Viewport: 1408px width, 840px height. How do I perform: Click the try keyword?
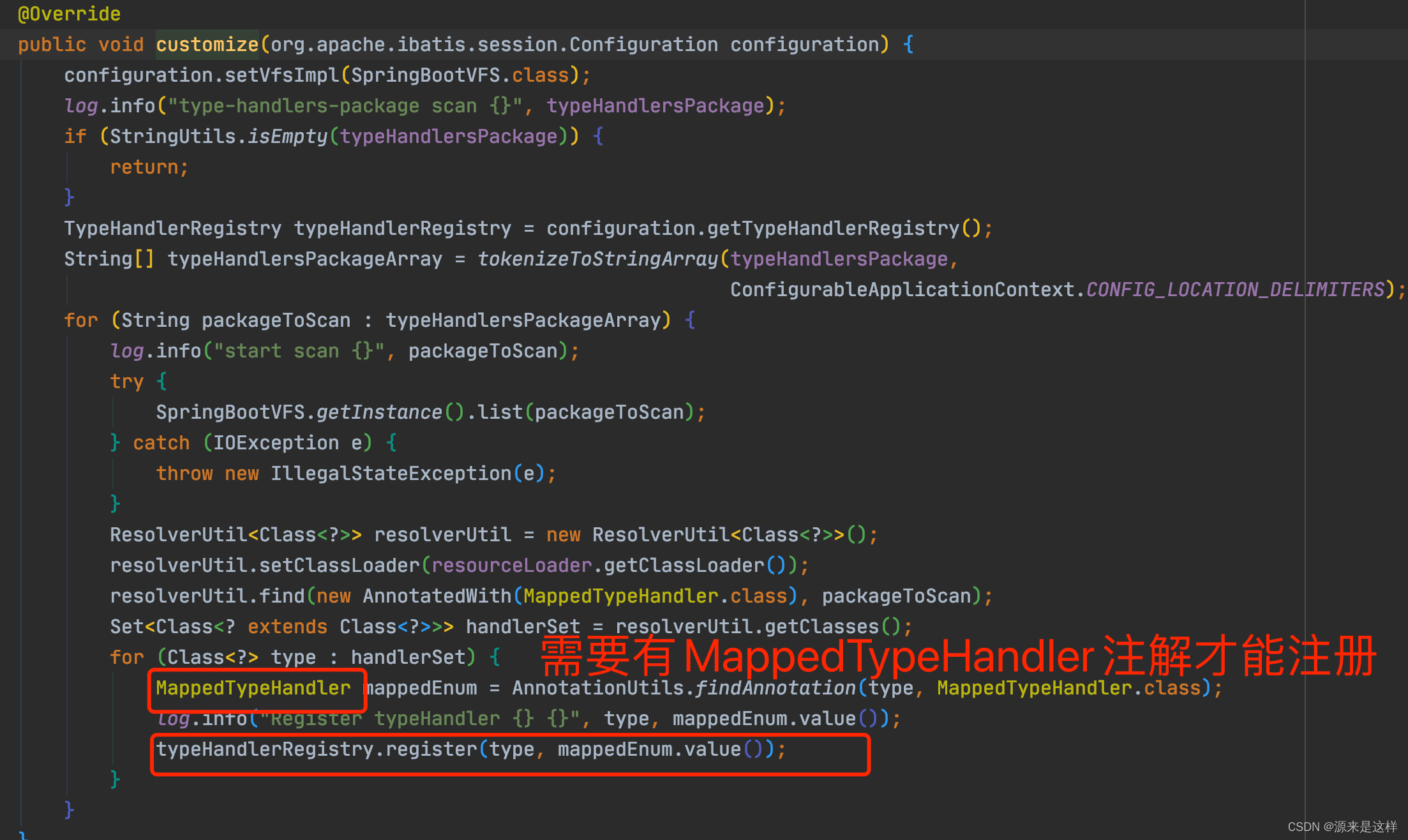pos(126,382)
